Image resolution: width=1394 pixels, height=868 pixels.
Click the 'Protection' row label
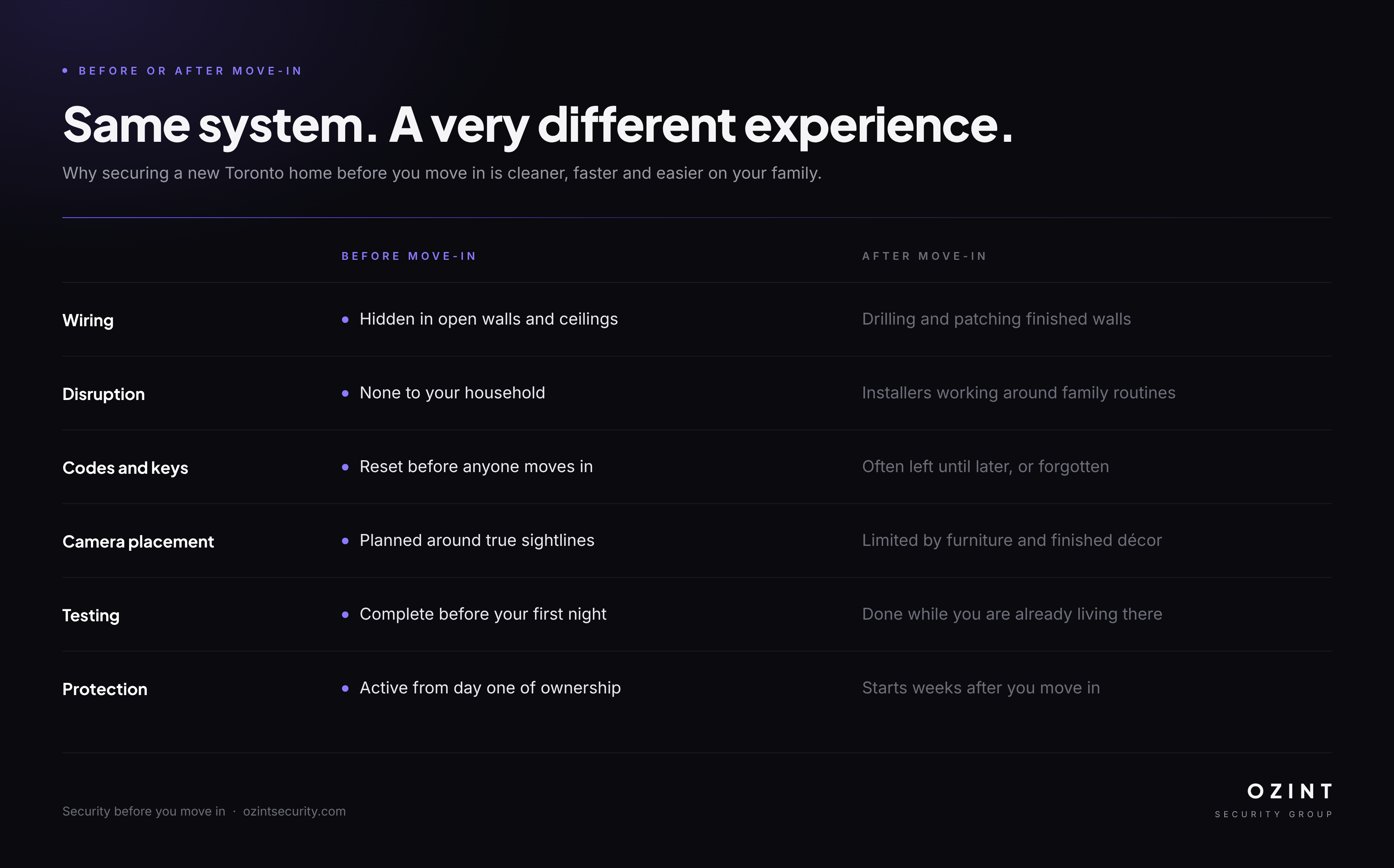tap(105, 689)
